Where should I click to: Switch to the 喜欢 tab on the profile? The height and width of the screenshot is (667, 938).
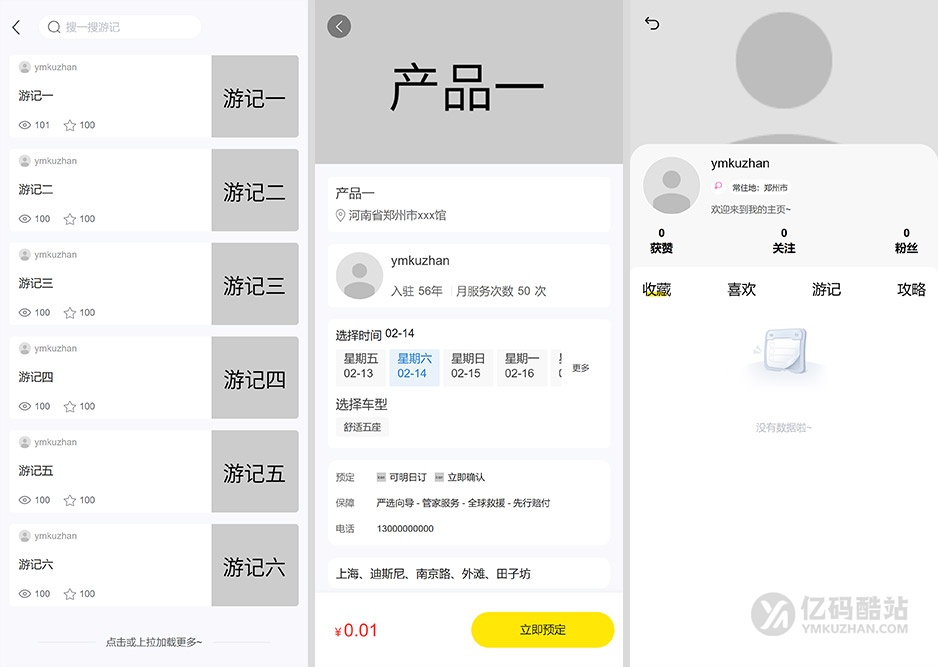pyautogui.click(x=742, y=289)
